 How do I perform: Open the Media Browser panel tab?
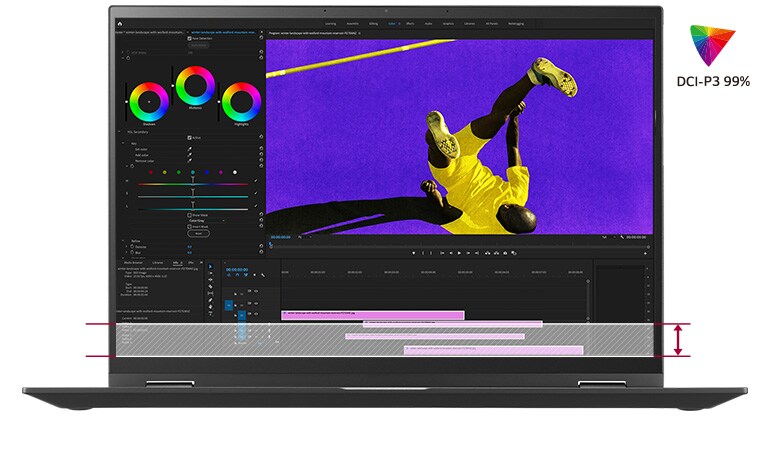[133, 263]
